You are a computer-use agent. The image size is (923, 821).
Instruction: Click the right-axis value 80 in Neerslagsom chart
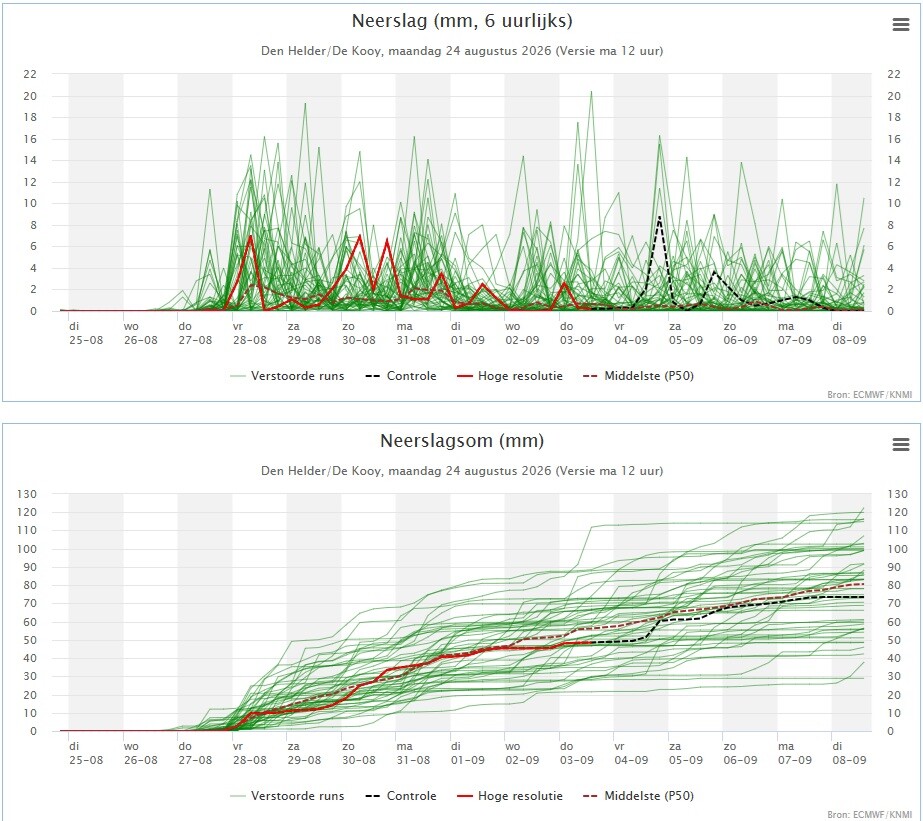[894, 585]
